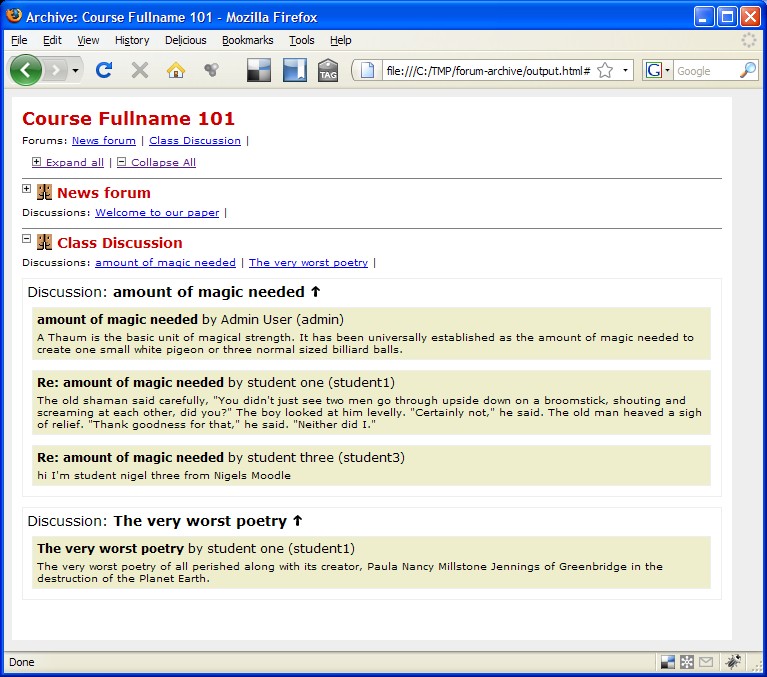
Task: Open the File menu
Action: coord(19,40)
